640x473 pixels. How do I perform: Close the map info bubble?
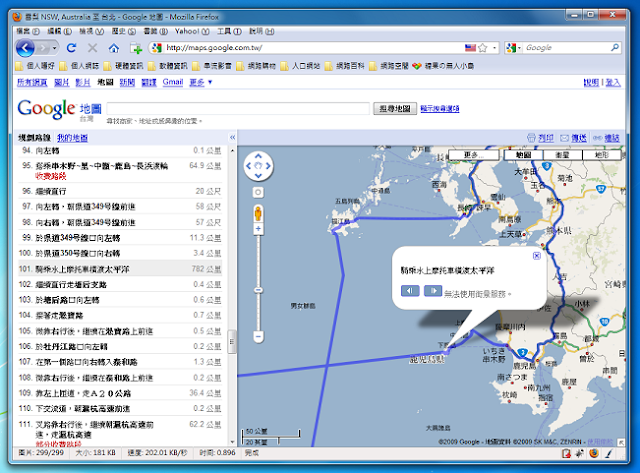(537, 256)
